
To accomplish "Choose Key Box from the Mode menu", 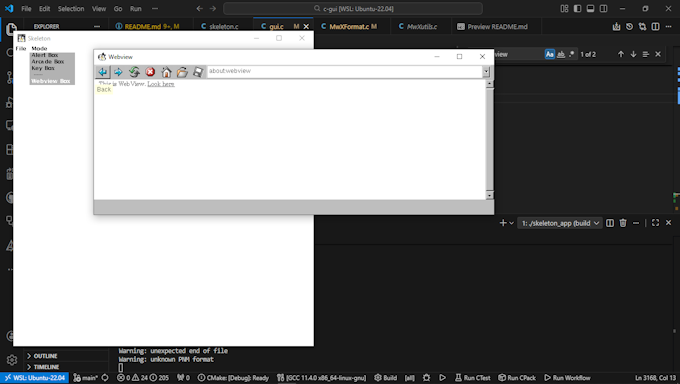I will pos(43,68).
